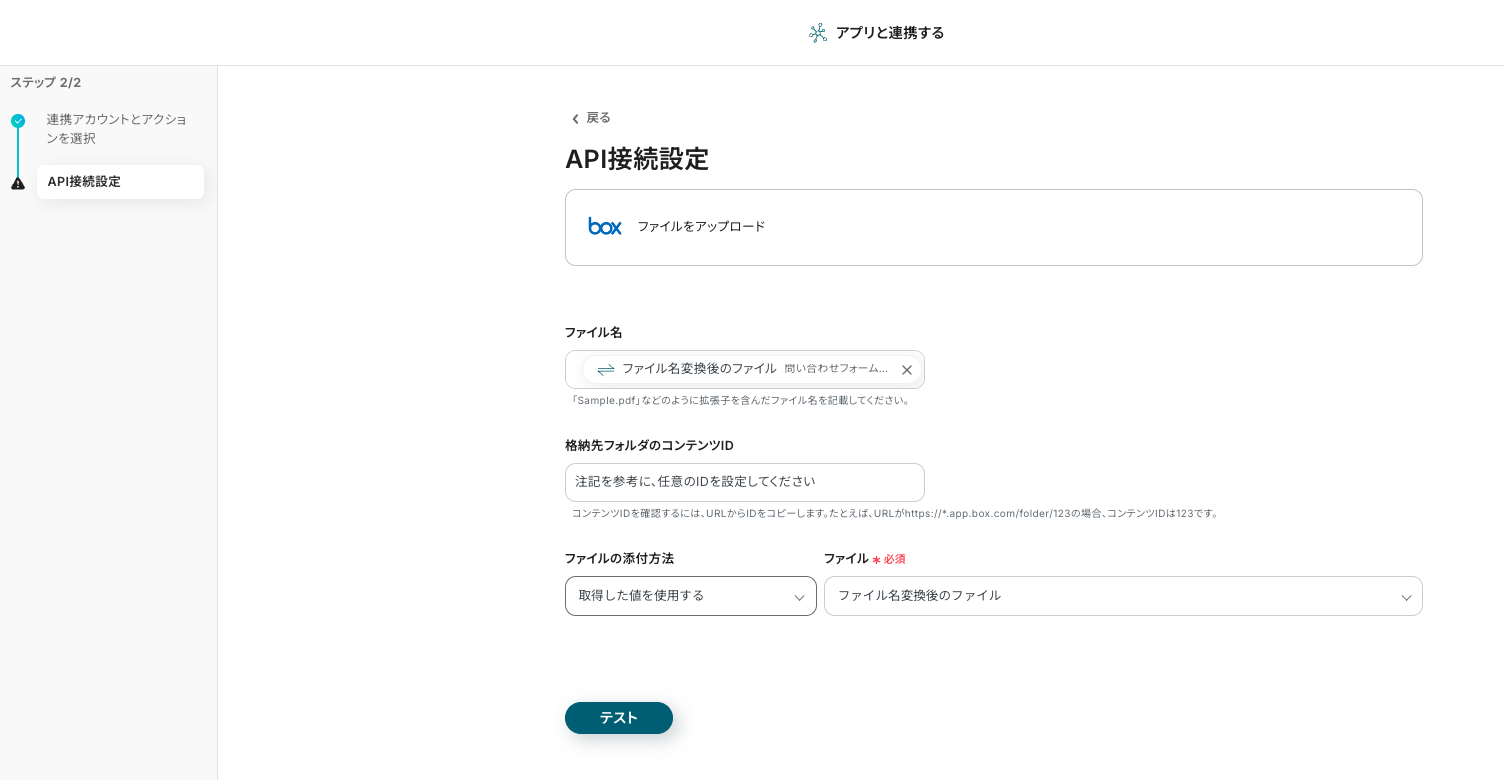This screenshot has height=780, width=1504.
Task: Click the ステップ 2/2 label in sidebar
Action: 46,83
